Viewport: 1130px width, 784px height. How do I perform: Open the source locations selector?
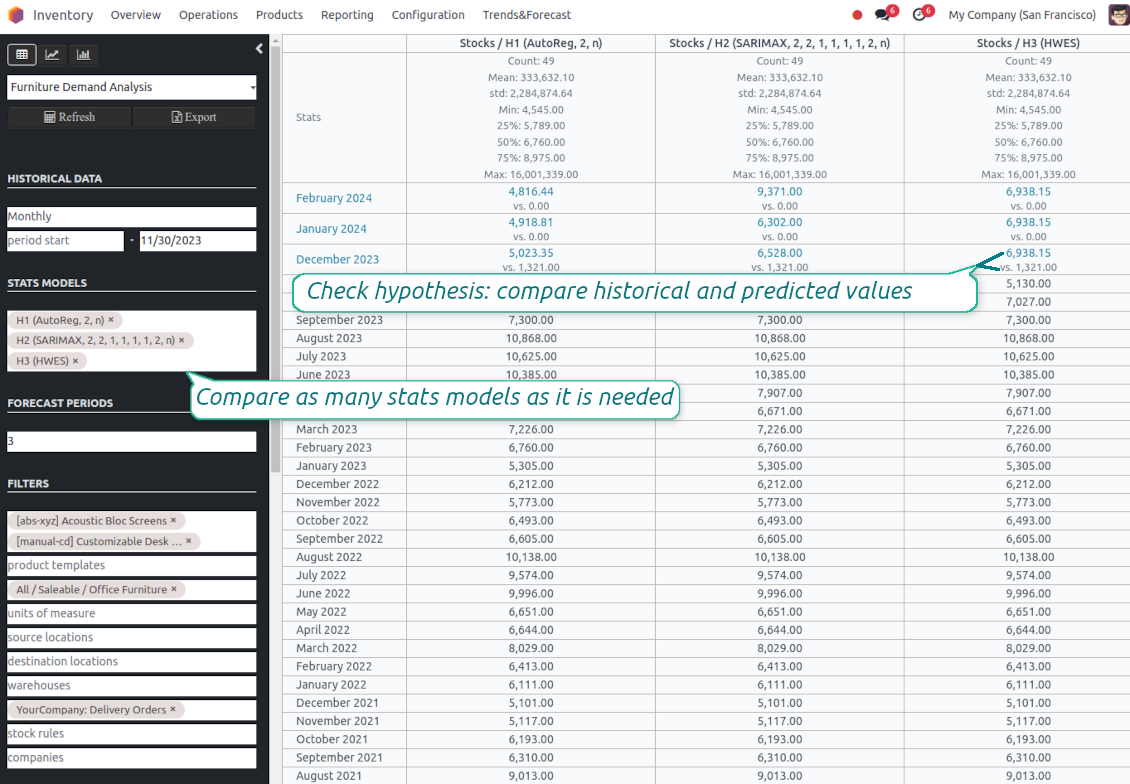tap(132, 638)
